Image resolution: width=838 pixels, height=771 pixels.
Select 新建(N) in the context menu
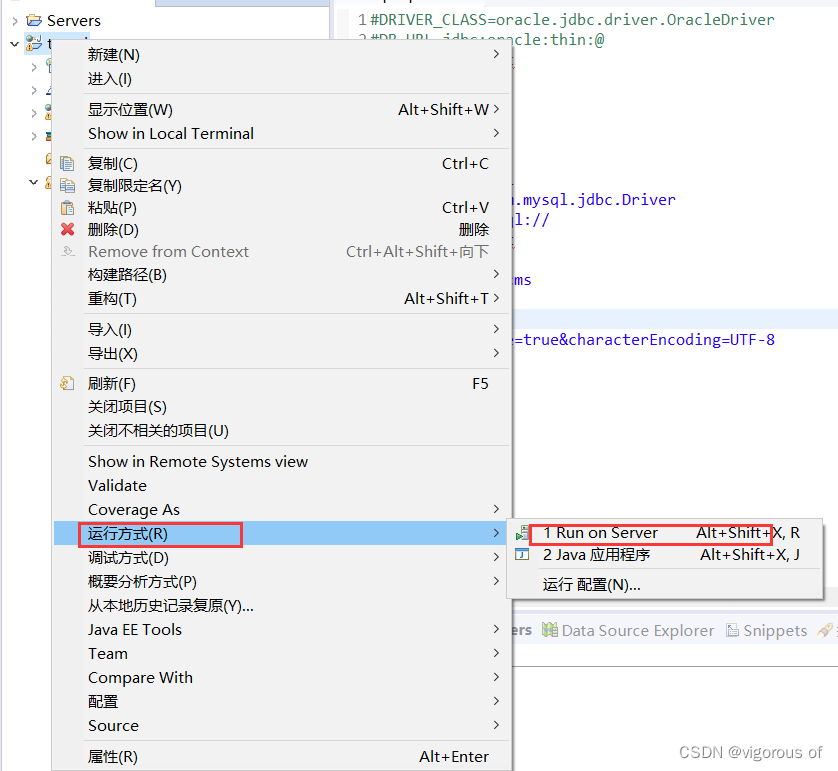tap(282, 54)
